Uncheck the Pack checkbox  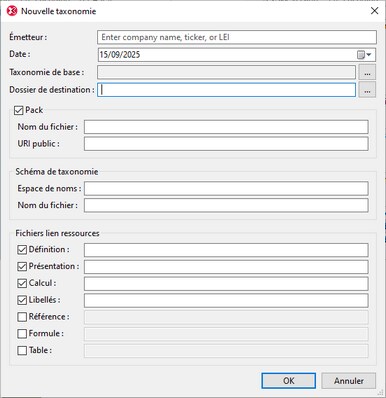coord(19,110)
